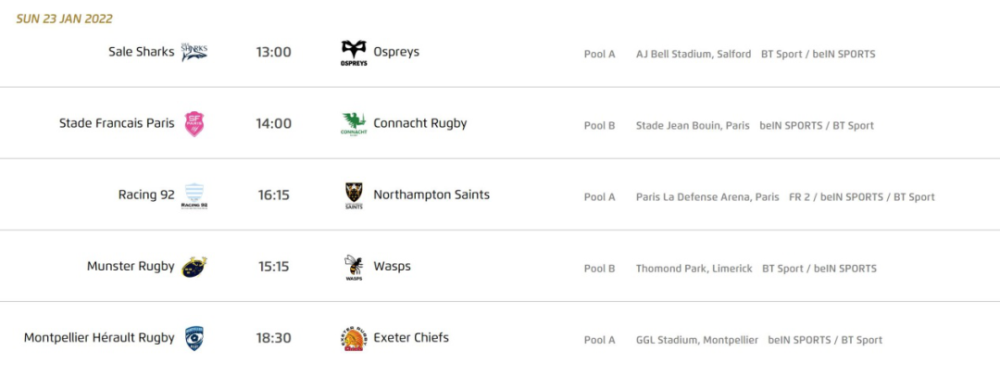
Task: Click the SUN 23 JAN 2022 date header
Action: click(64, 19)
